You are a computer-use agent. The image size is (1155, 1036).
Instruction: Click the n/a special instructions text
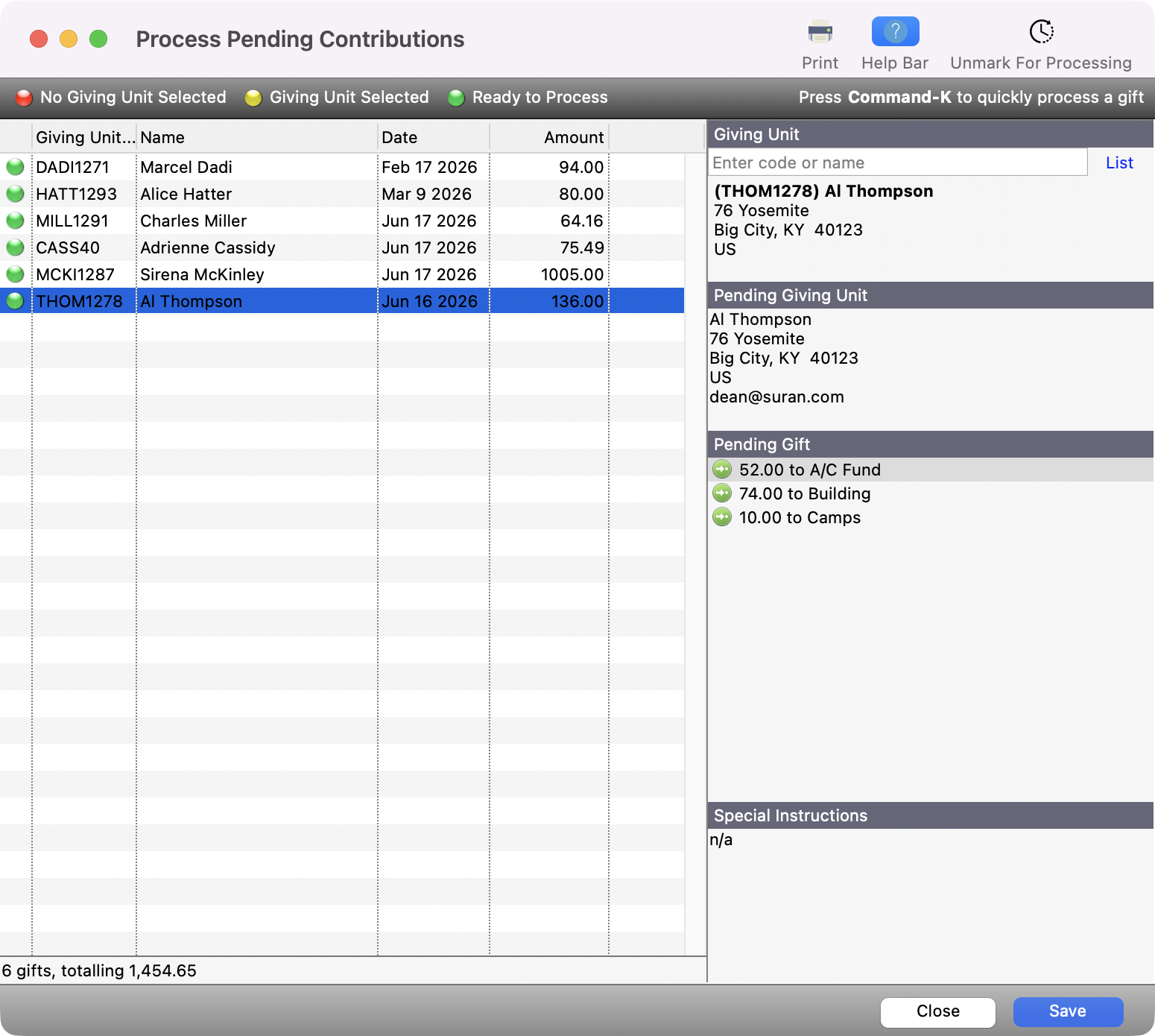pyautogui.click(x=721, y=840)
